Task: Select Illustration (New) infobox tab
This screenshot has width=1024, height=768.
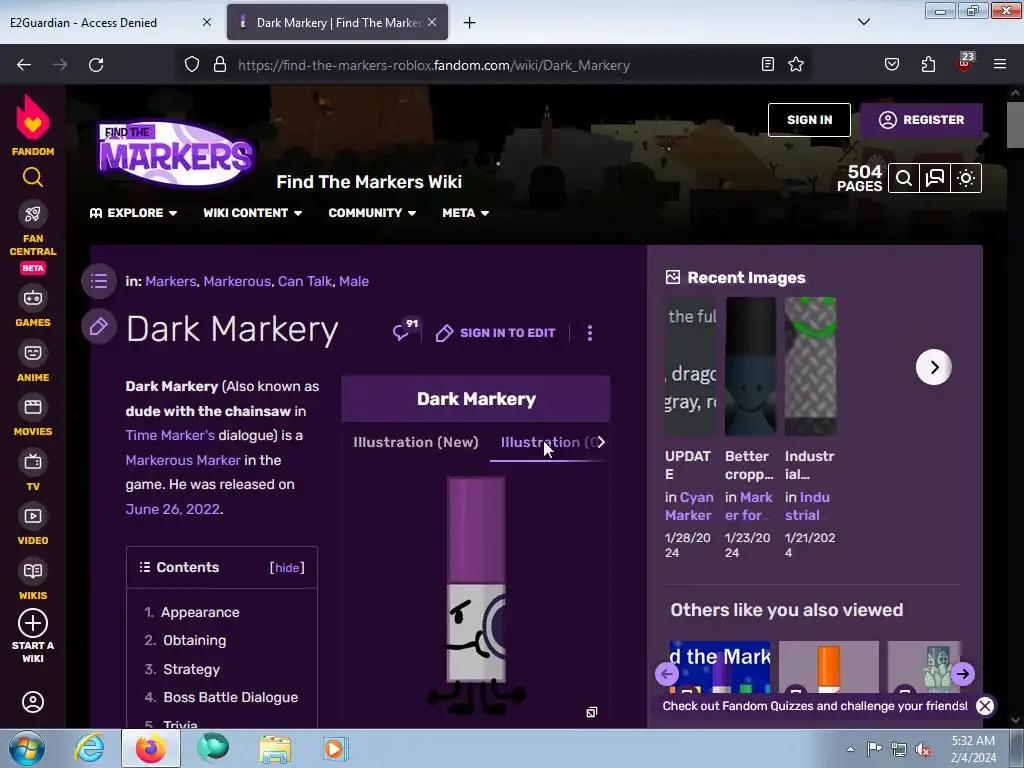Action: (416, 442)
